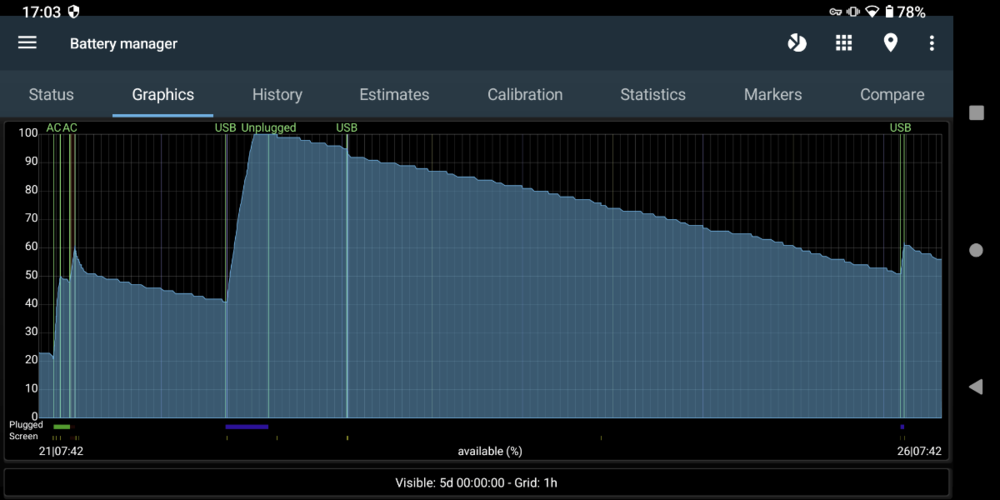Tap the shield icon beside the clock
This screenshot has height=500, width=1000.
coord(73,11)
